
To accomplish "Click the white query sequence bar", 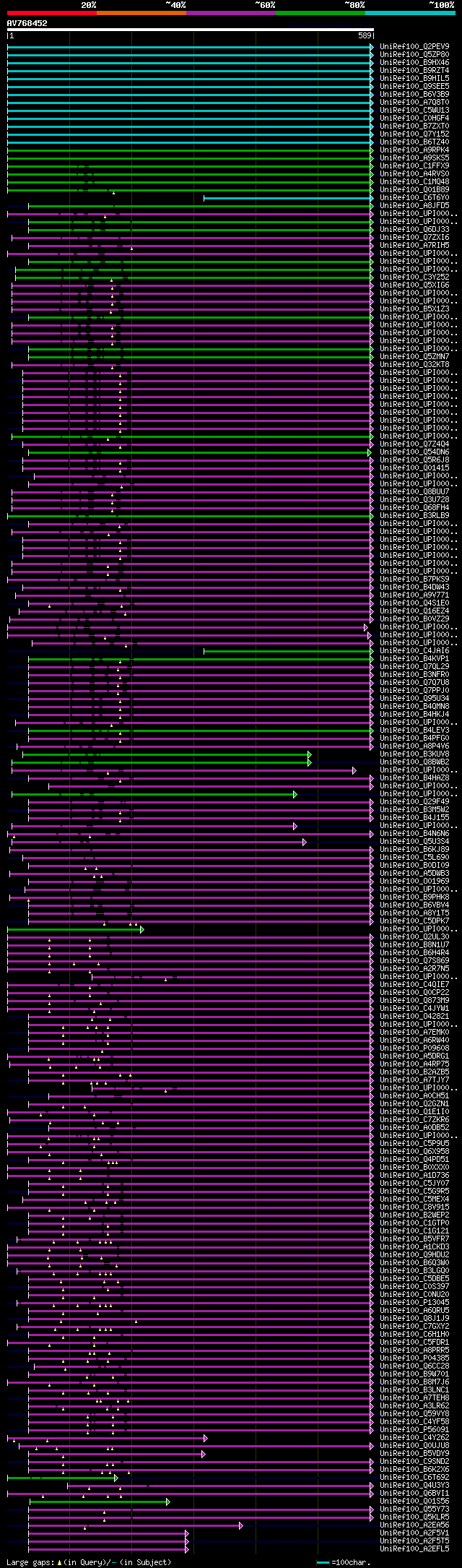I will (191, 30).
